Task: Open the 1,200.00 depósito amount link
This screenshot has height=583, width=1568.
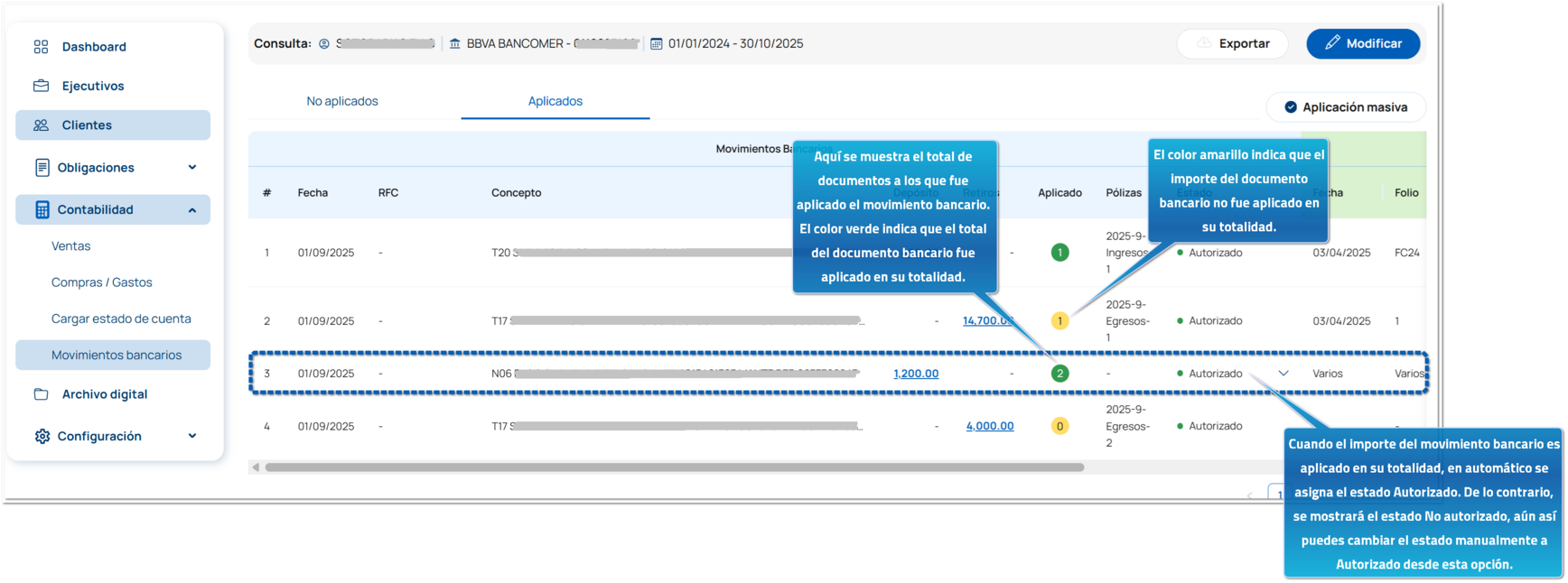Action: pyautogui.click(x=916, y=374)
